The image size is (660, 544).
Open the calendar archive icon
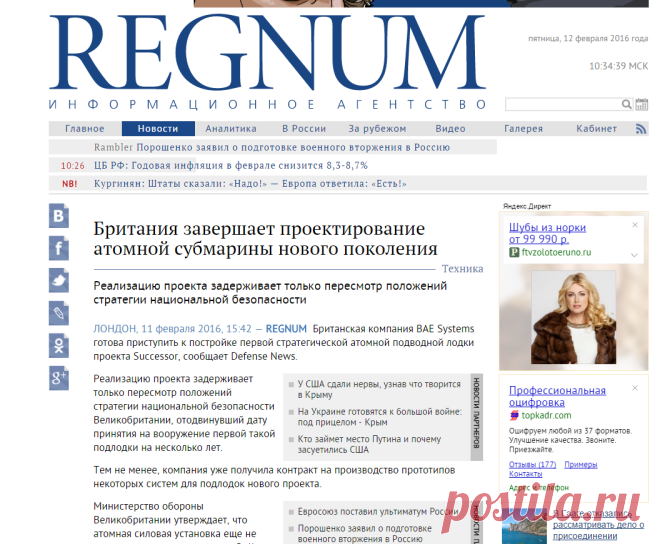coord(641,104)
